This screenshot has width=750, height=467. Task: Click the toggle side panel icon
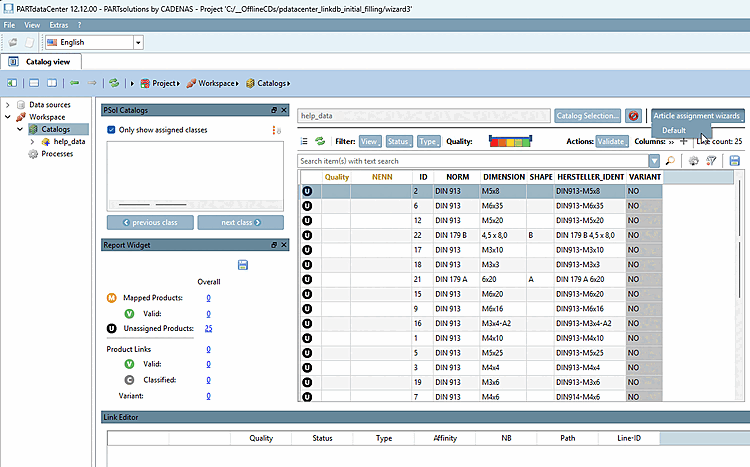[12, 83]
